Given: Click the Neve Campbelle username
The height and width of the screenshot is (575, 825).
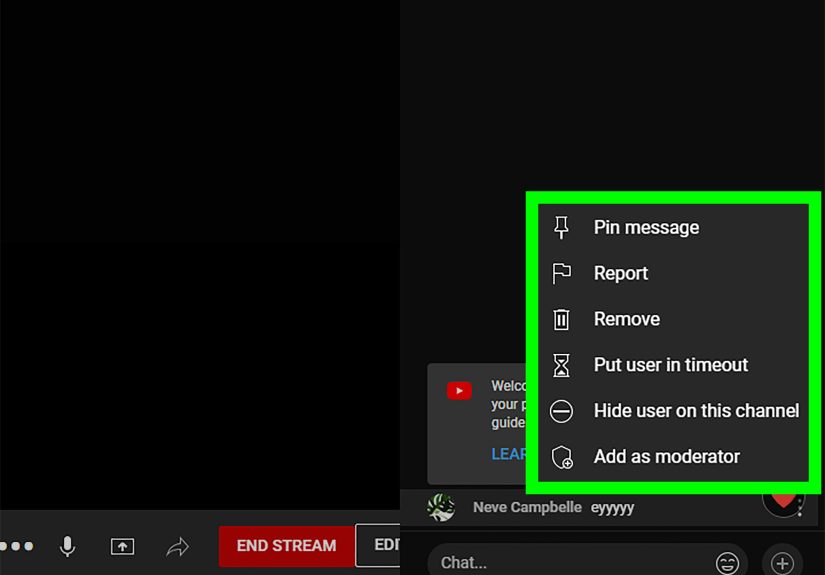Looking at the screenshot, I should (527, 507).
